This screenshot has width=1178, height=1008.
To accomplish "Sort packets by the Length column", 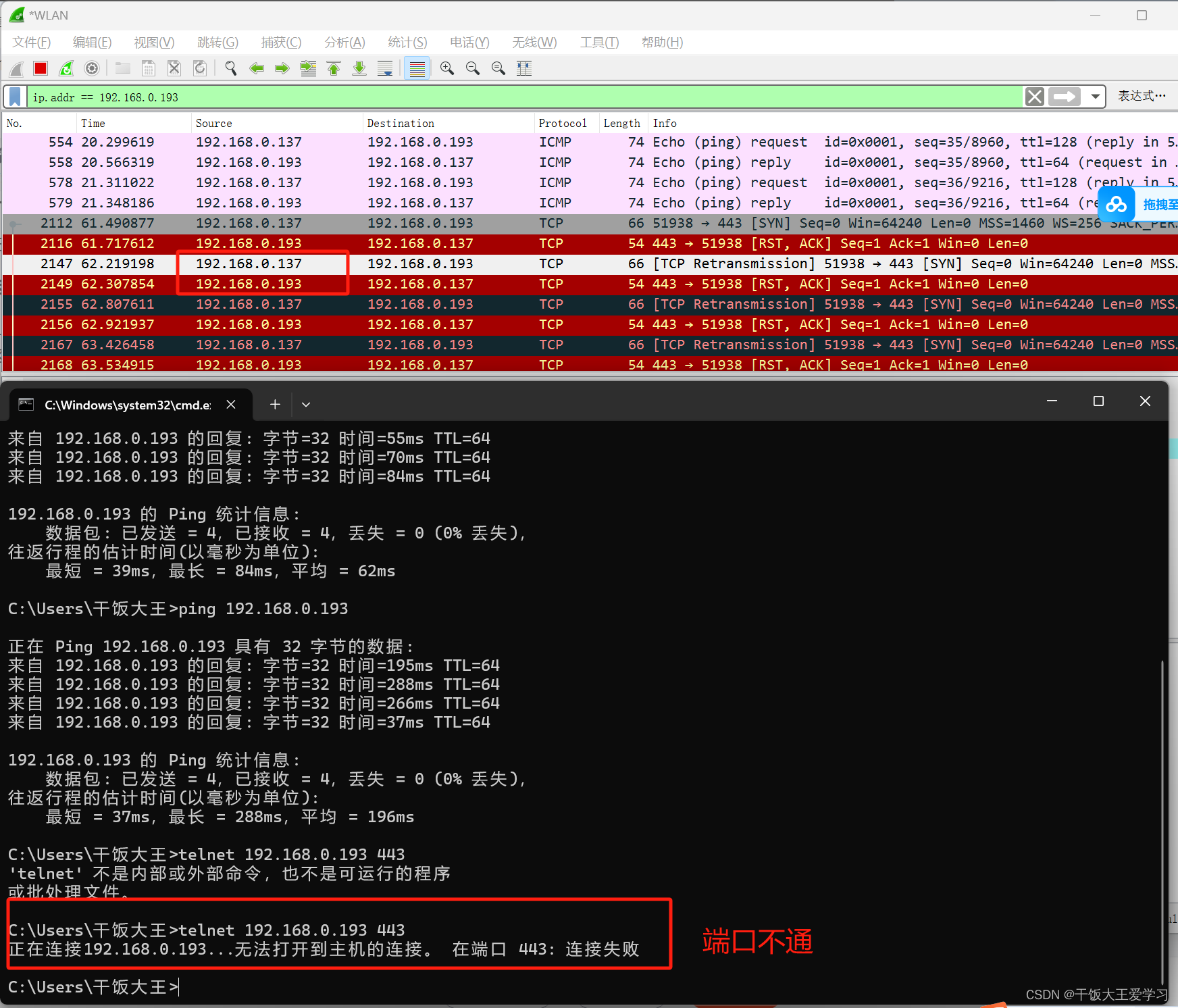I will pos(623,123).
